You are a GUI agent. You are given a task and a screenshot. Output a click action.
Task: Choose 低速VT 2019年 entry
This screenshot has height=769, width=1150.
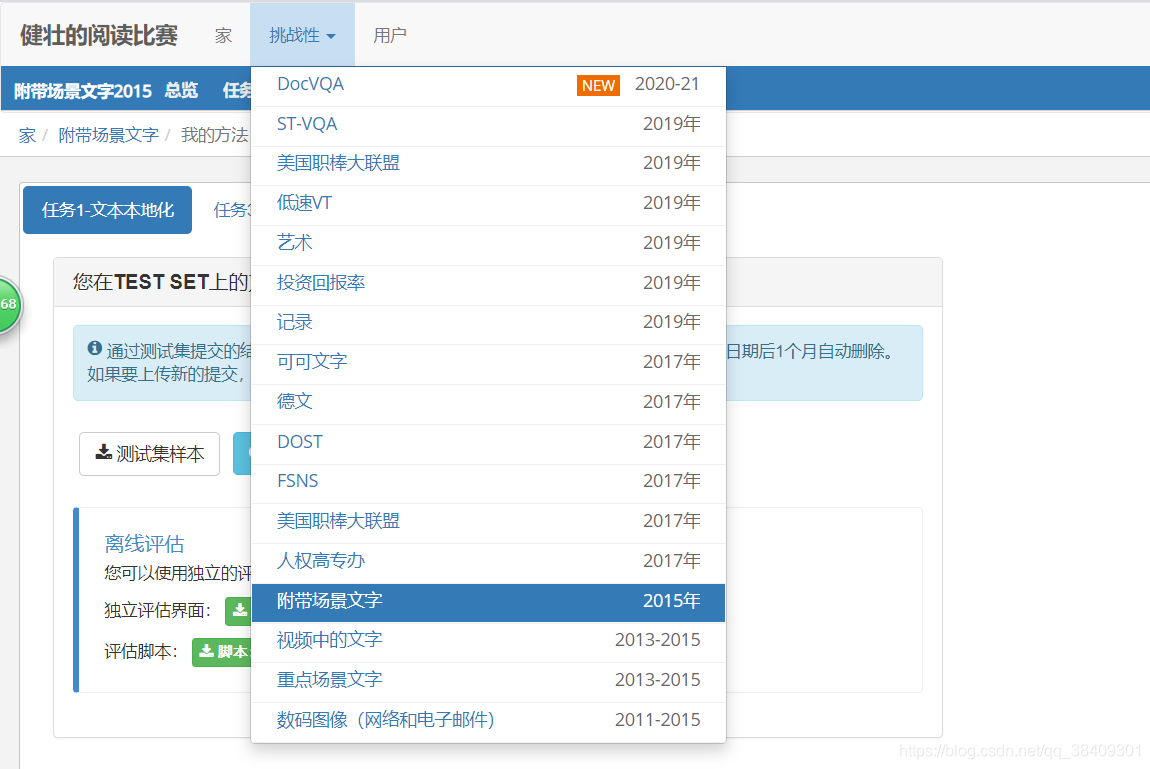pyautogui.click(x=488, y=203)
